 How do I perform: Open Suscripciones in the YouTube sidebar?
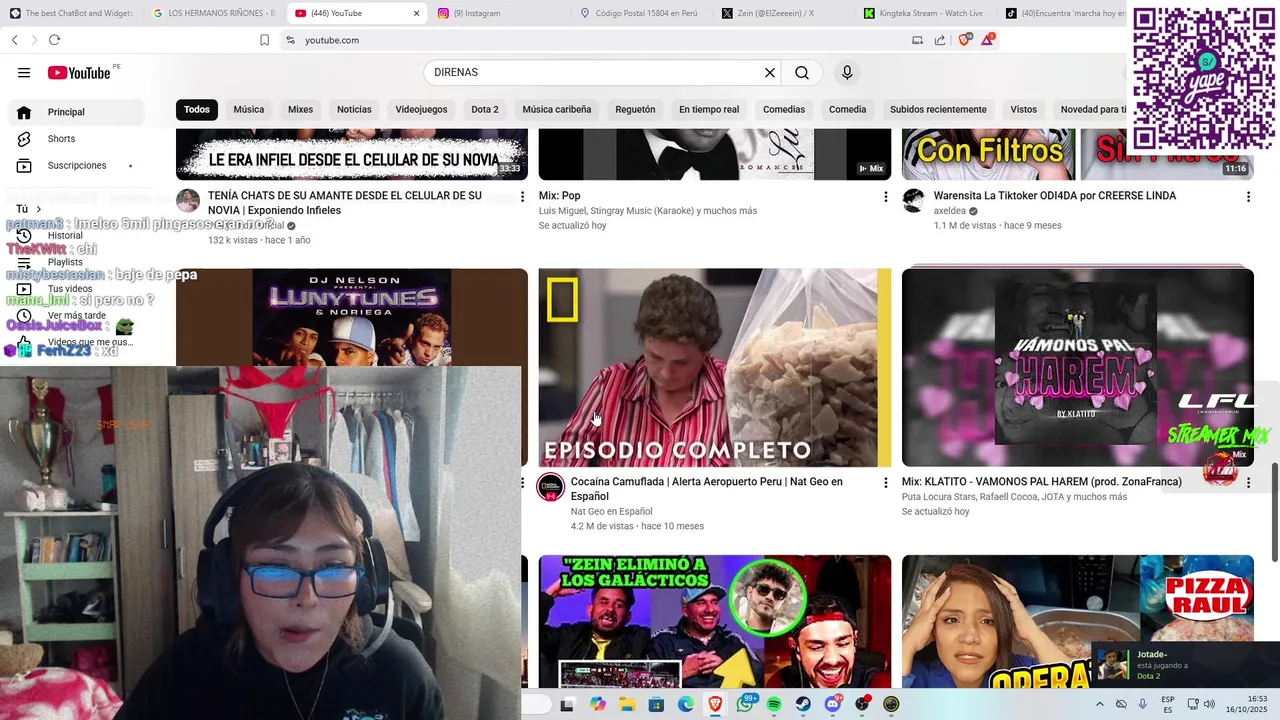pos(76,165)
